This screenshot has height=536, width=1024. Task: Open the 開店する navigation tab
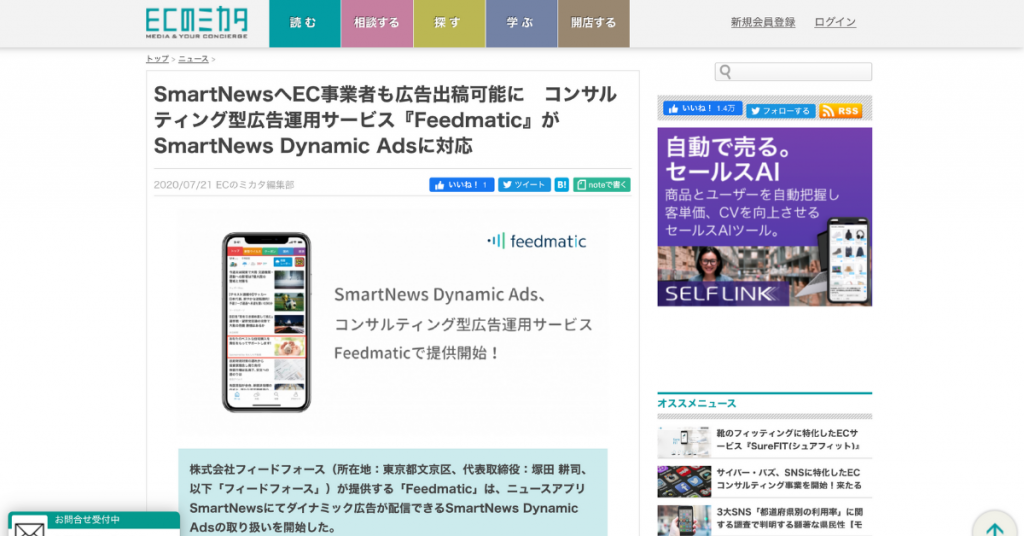594,24
